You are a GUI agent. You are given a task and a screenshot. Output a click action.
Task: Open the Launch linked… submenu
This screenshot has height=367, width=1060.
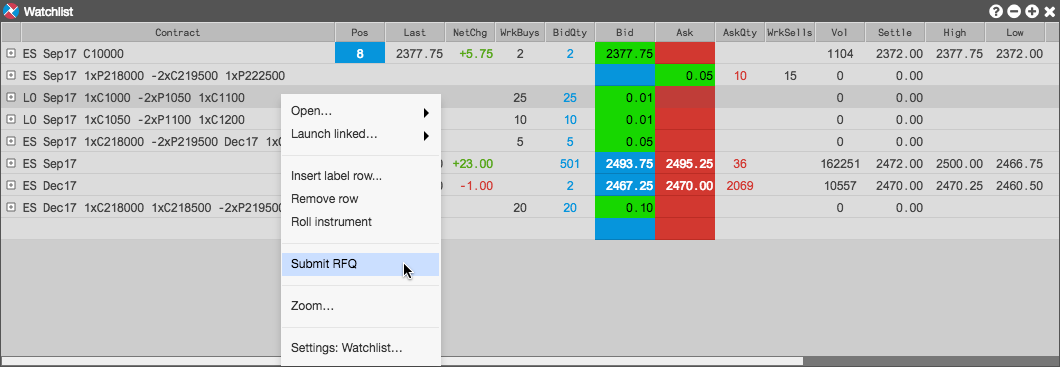[361, 134]
